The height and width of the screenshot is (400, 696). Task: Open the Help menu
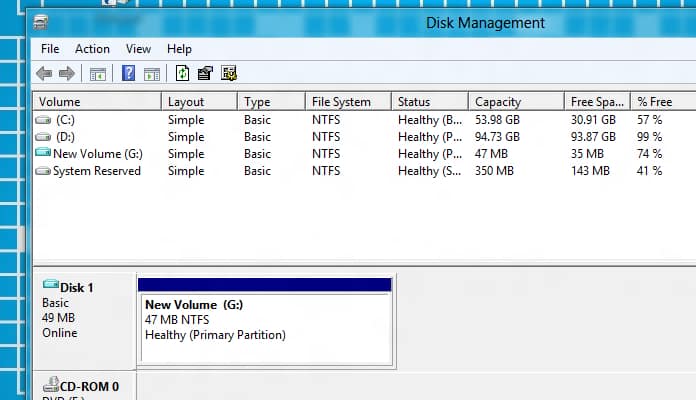tap(179, 49)
